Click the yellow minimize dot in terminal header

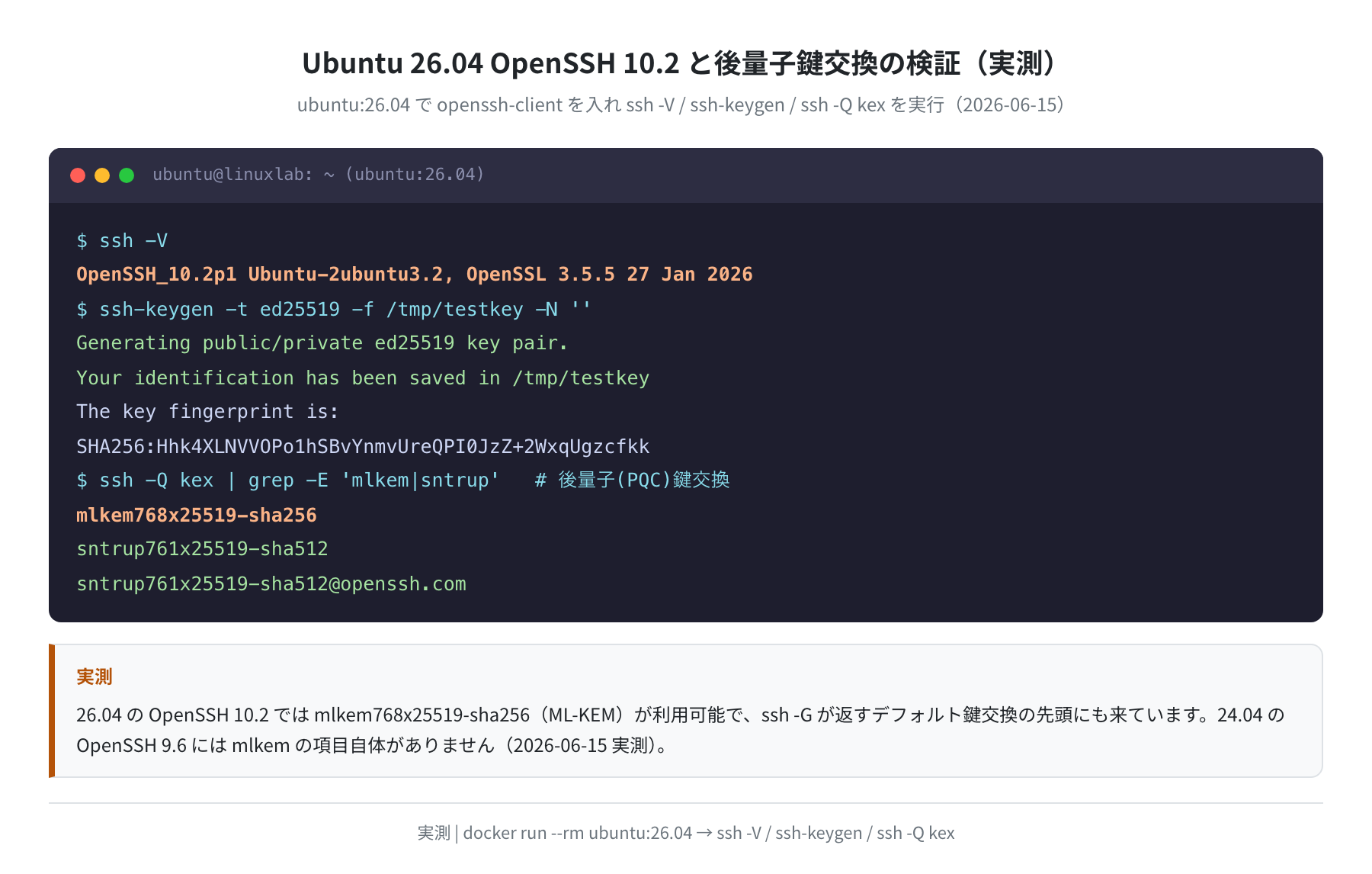click(x=102, y=175)
